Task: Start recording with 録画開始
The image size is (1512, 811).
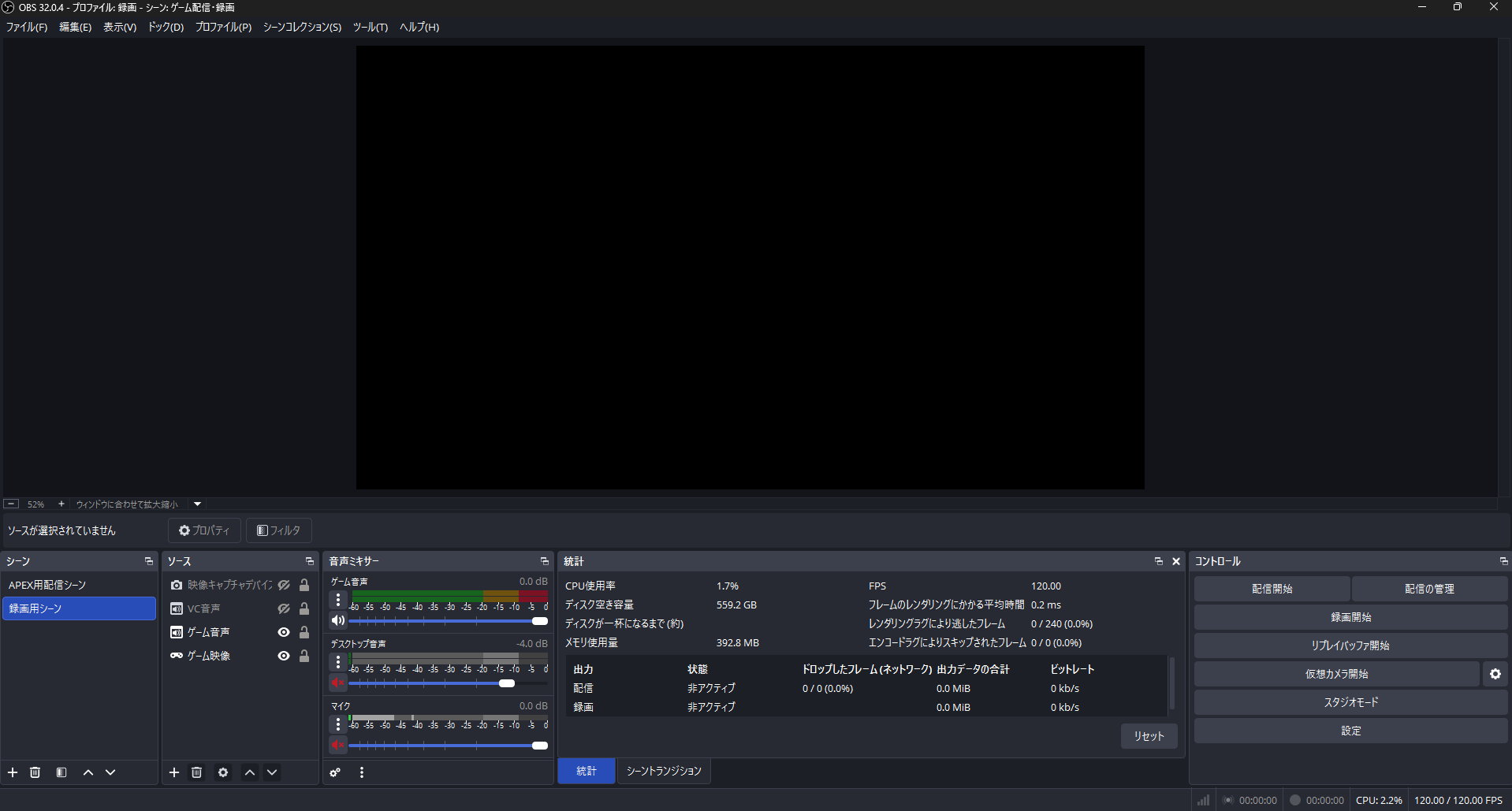Action: tap(1350, 616)
